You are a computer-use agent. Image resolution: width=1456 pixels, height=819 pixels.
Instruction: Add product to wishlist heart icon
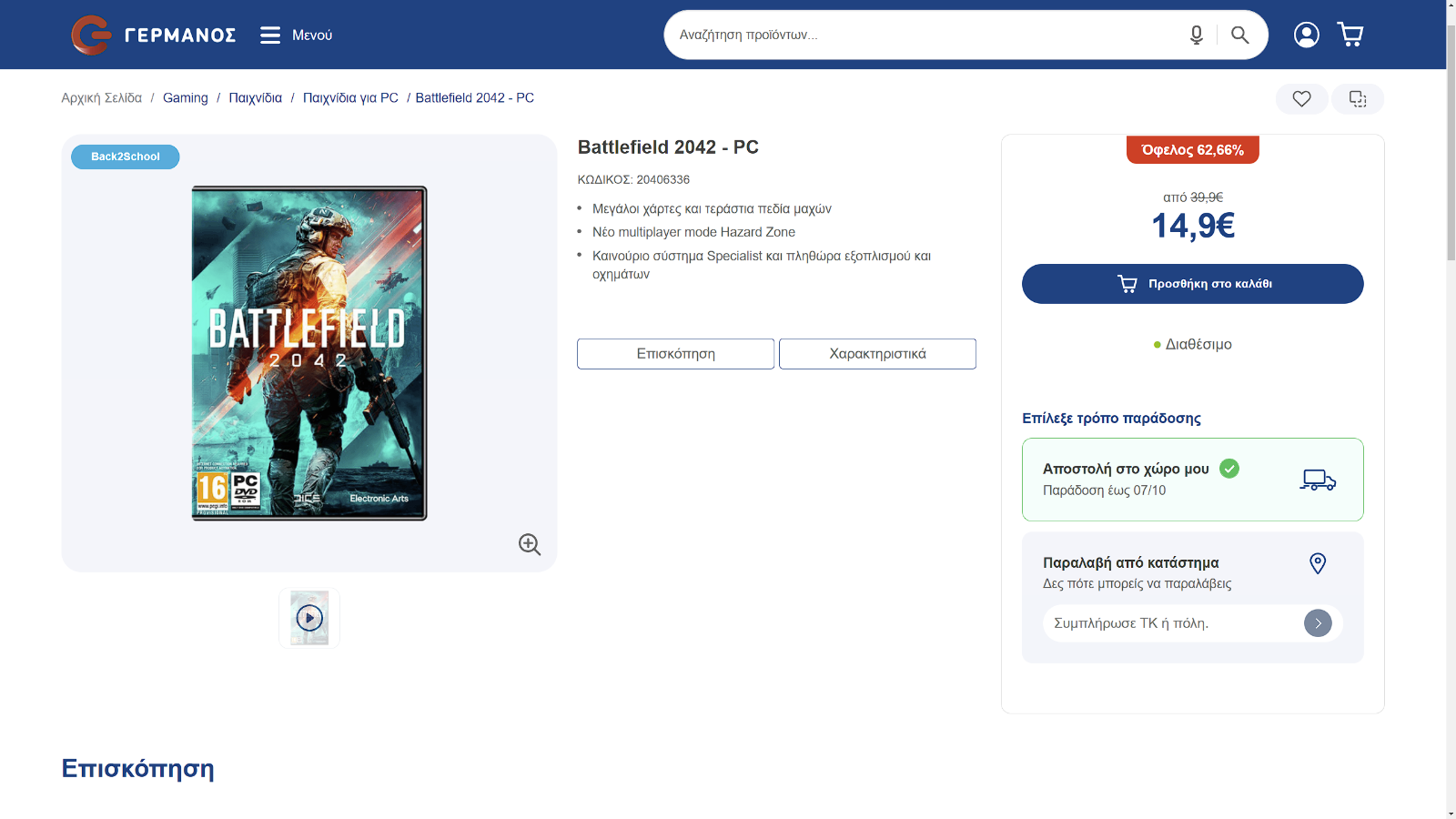[1302, 98]
